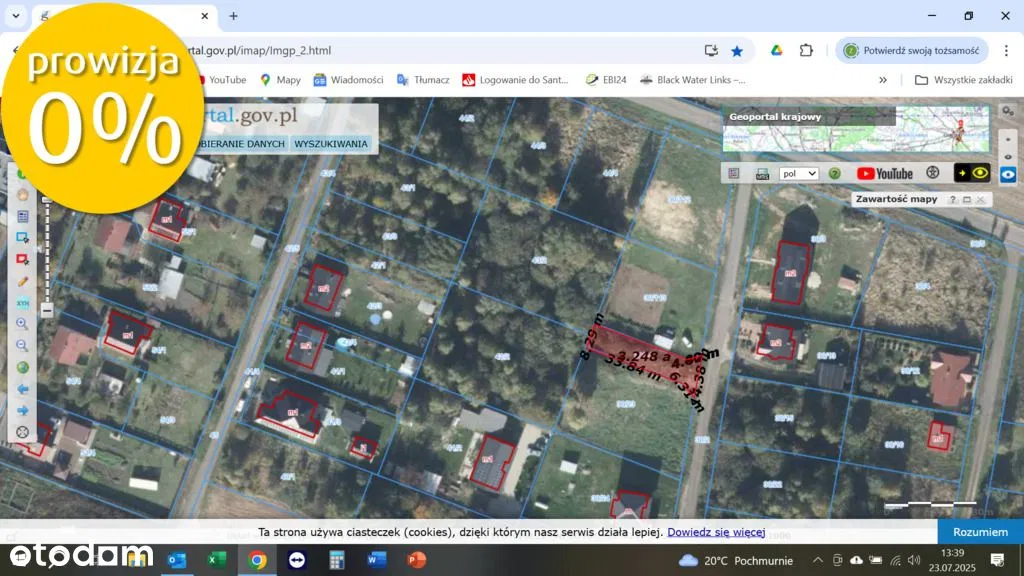Select the pencil drawing tool
1024x576 pixels.
[x=22, y=281]
